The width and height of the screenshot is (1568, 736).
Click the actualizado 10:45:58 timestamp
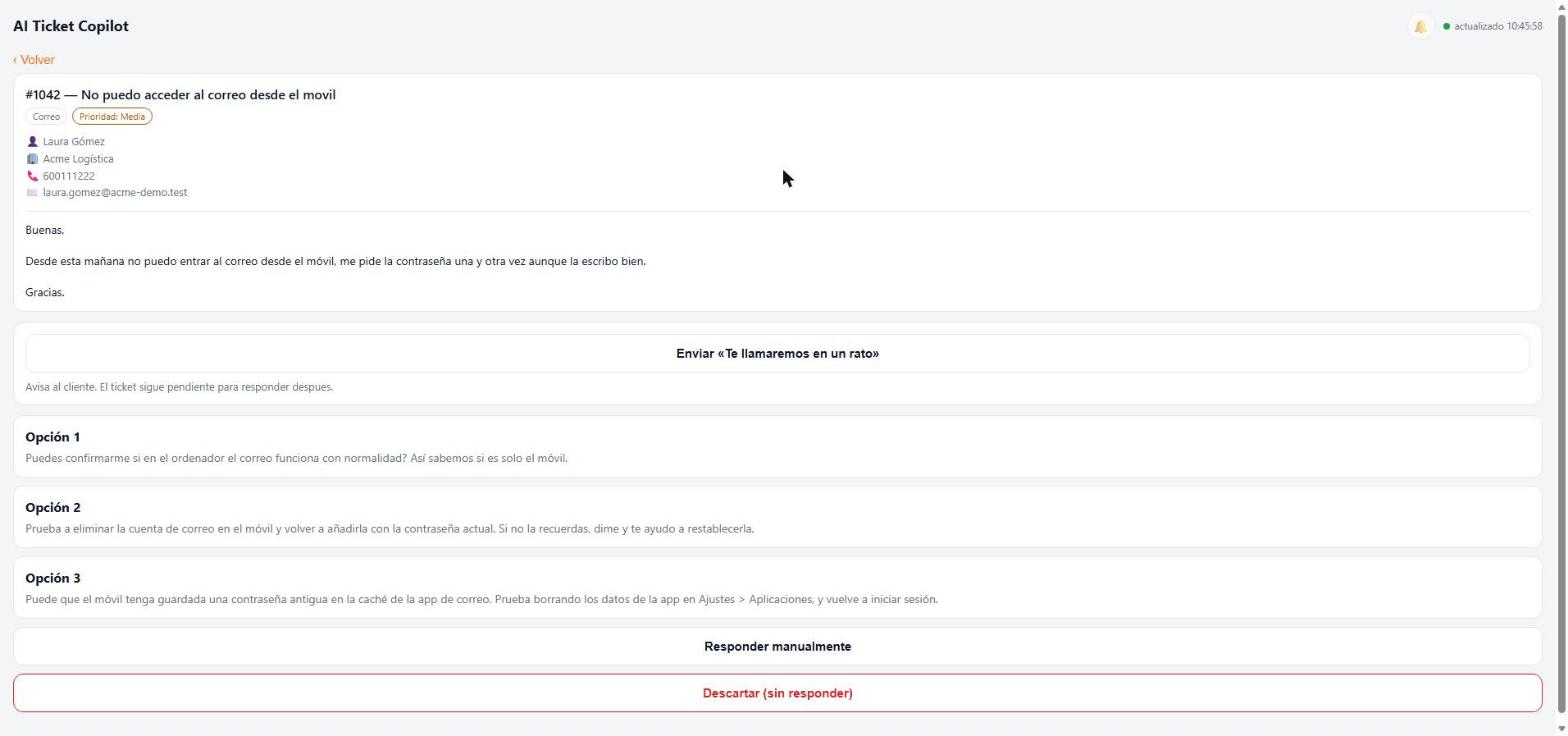point(1498,27)
